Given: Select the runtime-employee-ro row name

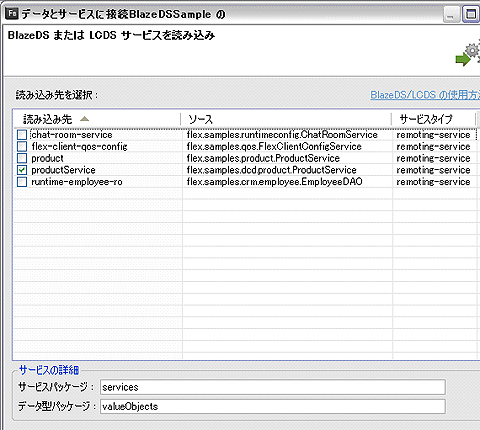Looking at the screenshot, I should click(77, 182).
